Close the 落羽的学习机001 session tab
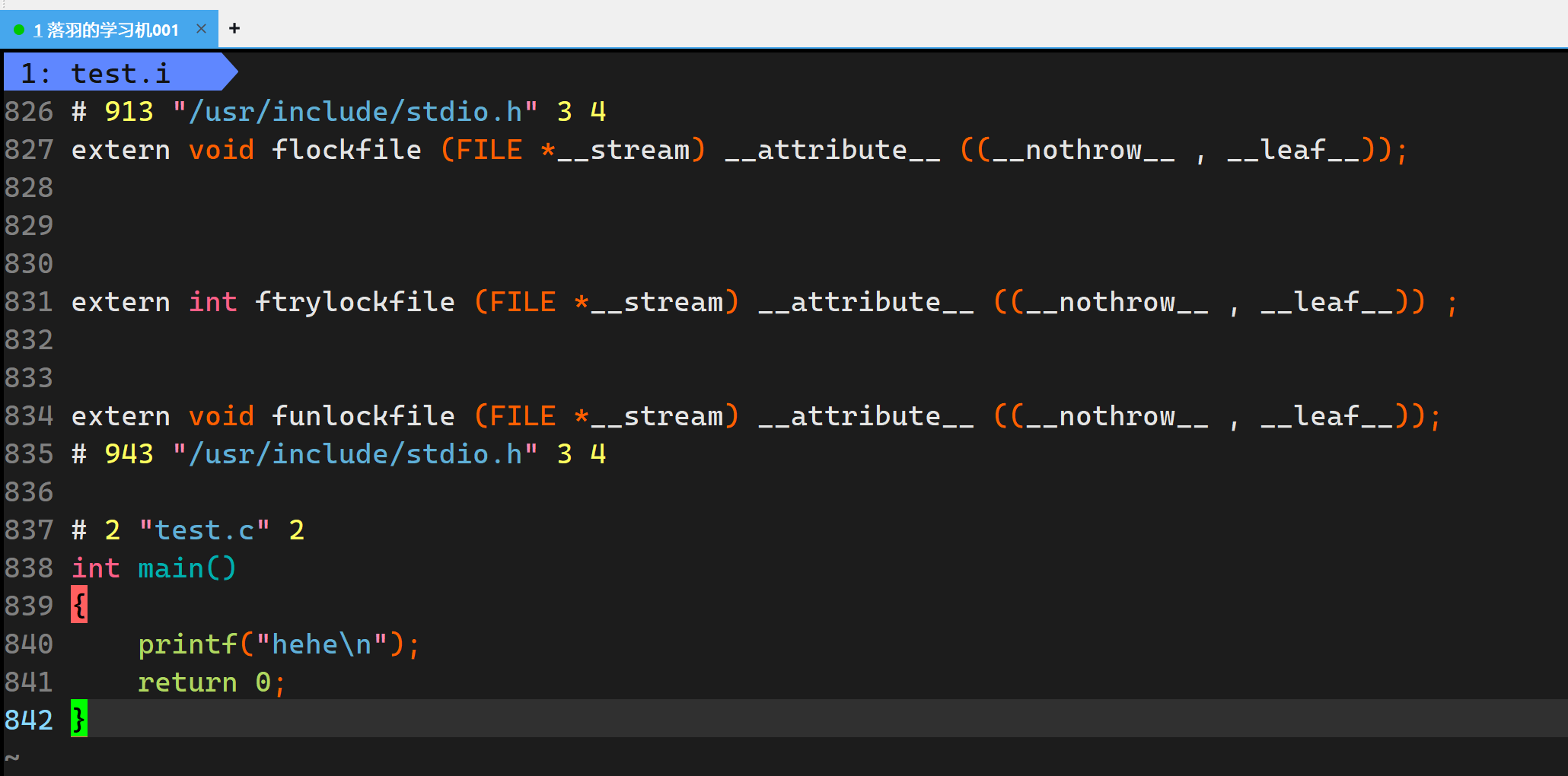The height and width of the screenshot is (776, 1568). 201,29
